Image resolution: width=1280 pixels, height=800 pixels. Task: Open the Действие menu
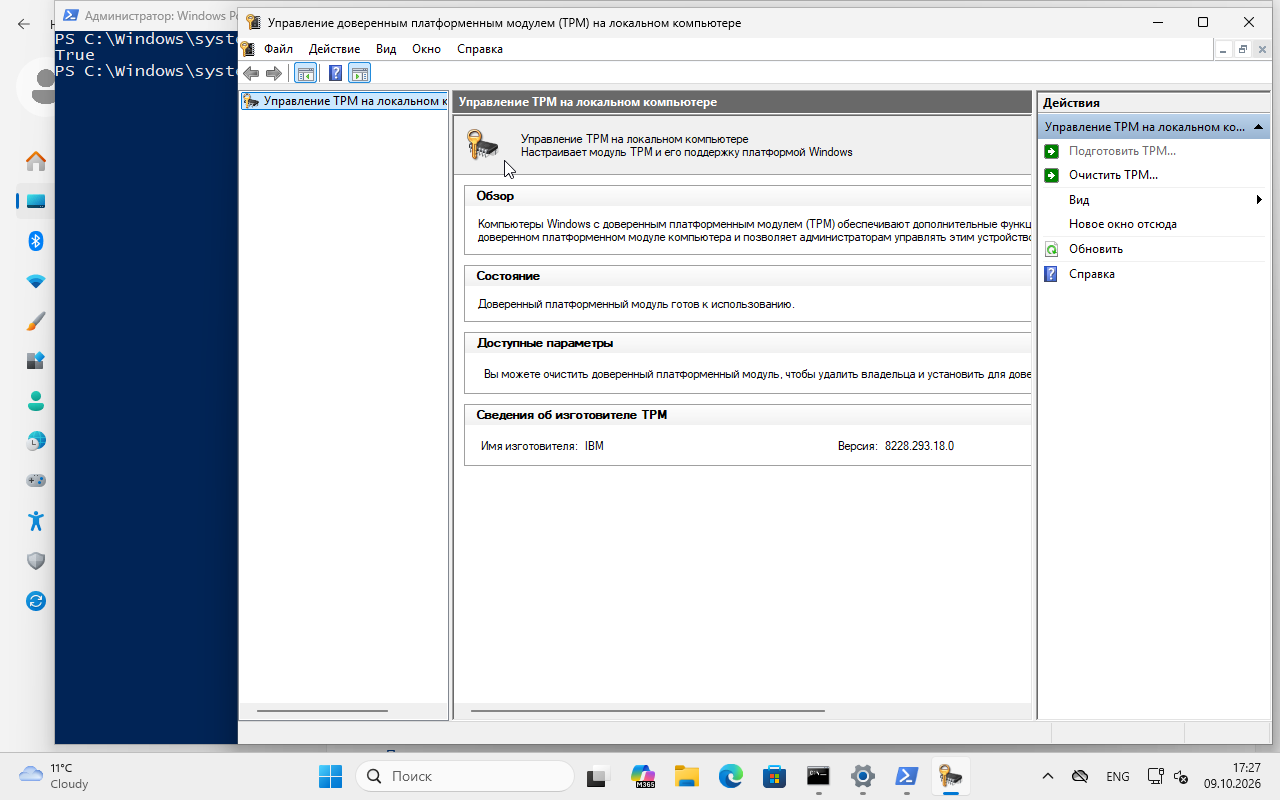(x=334, y=49)
